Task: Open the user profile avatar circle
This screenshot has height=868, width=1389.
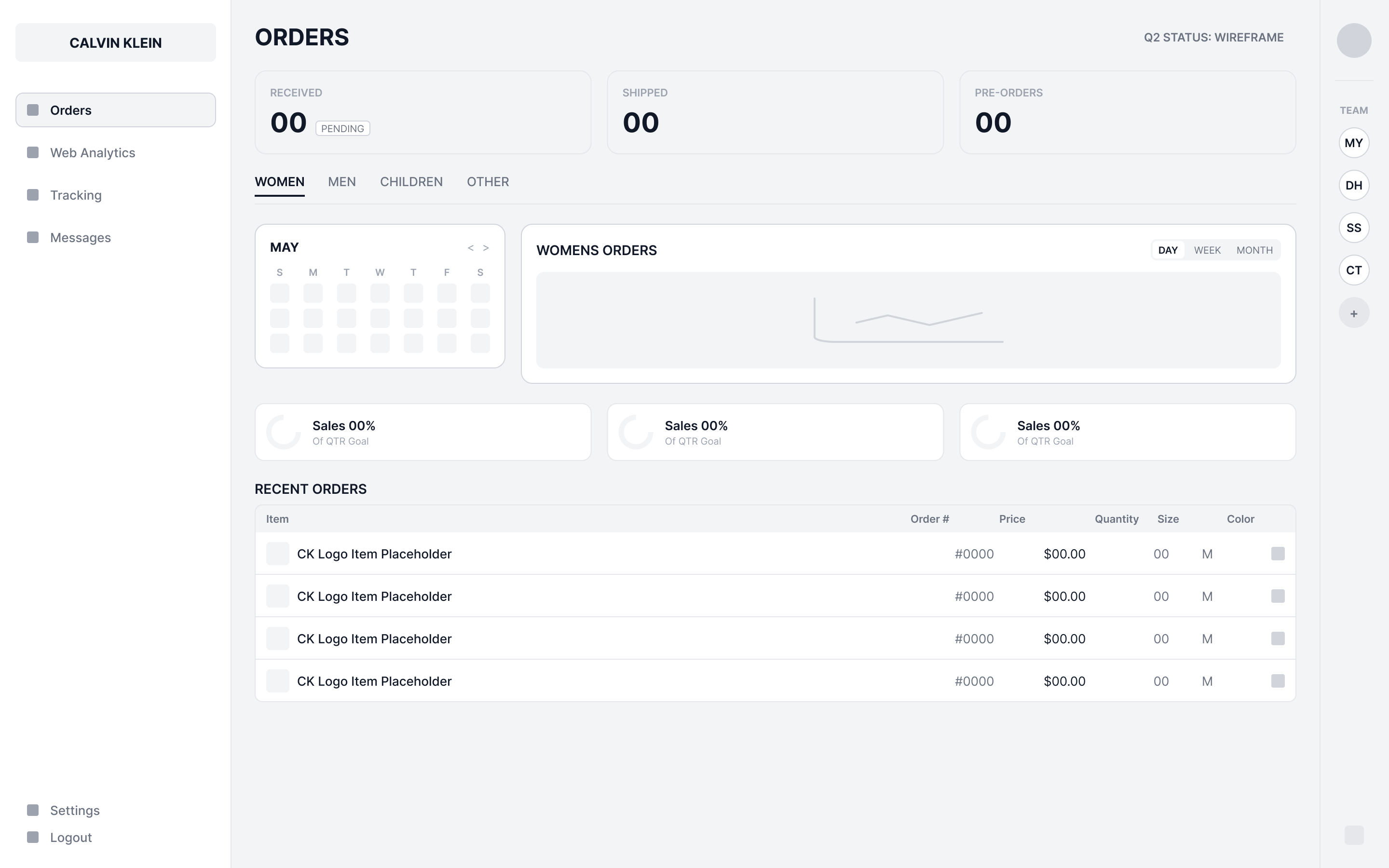Action: [x=1354, y=40]
